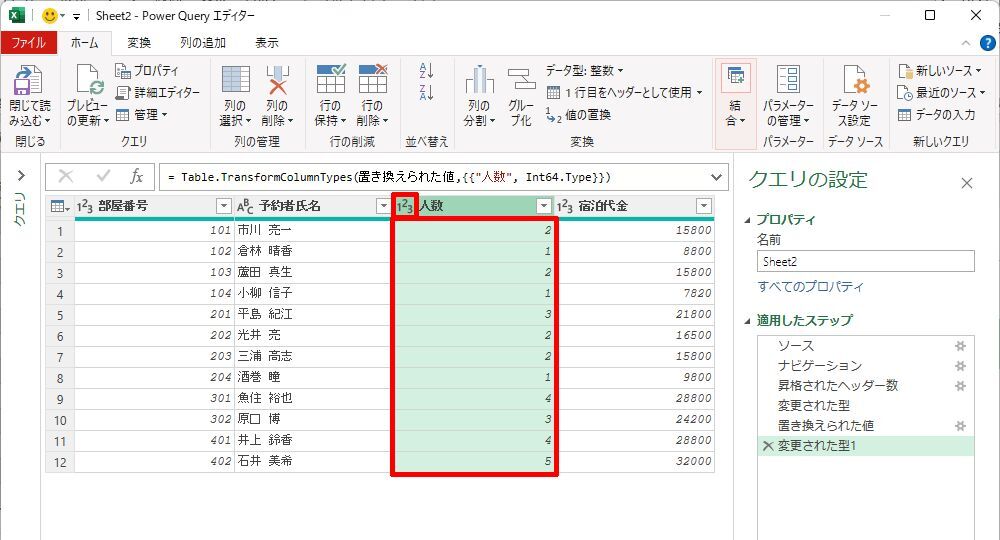The height and width of the screenshot is (540, 1000).
Task: Click the すべてのプロパティ link
Action: 810,287
